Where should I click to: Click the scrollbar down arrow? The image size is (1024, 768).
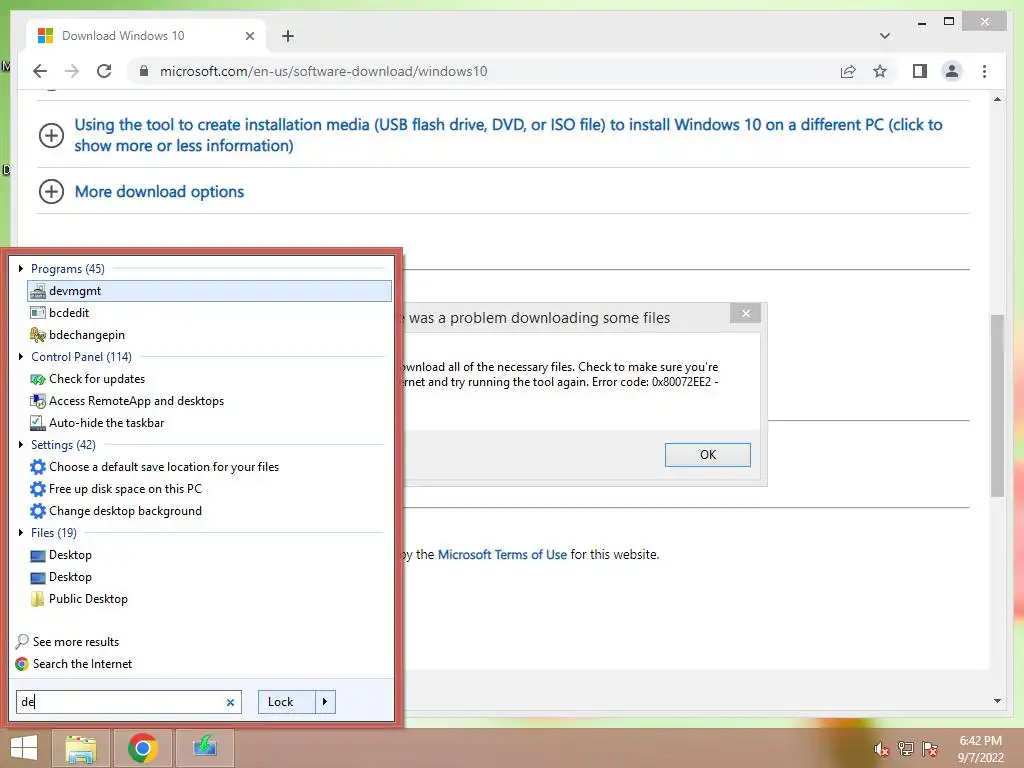click(x=997, y=701)
